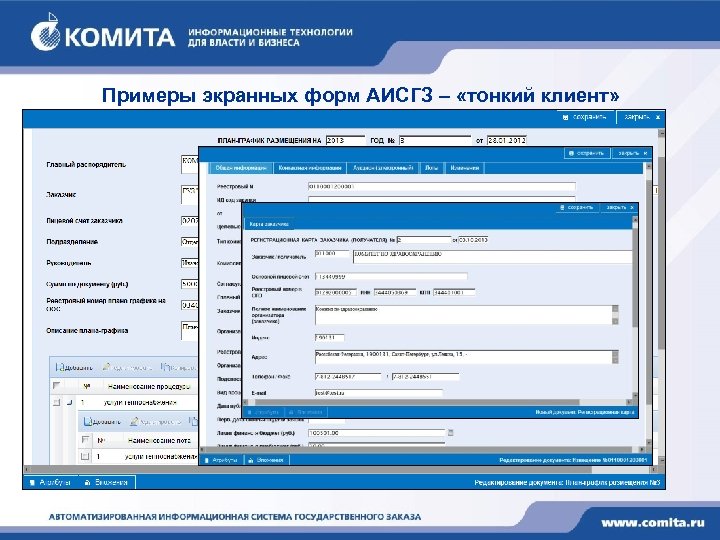Click plan-schedule number field № 3
Image resolution: width=720 pixels, height=540 pixels.
click(435, 141)
